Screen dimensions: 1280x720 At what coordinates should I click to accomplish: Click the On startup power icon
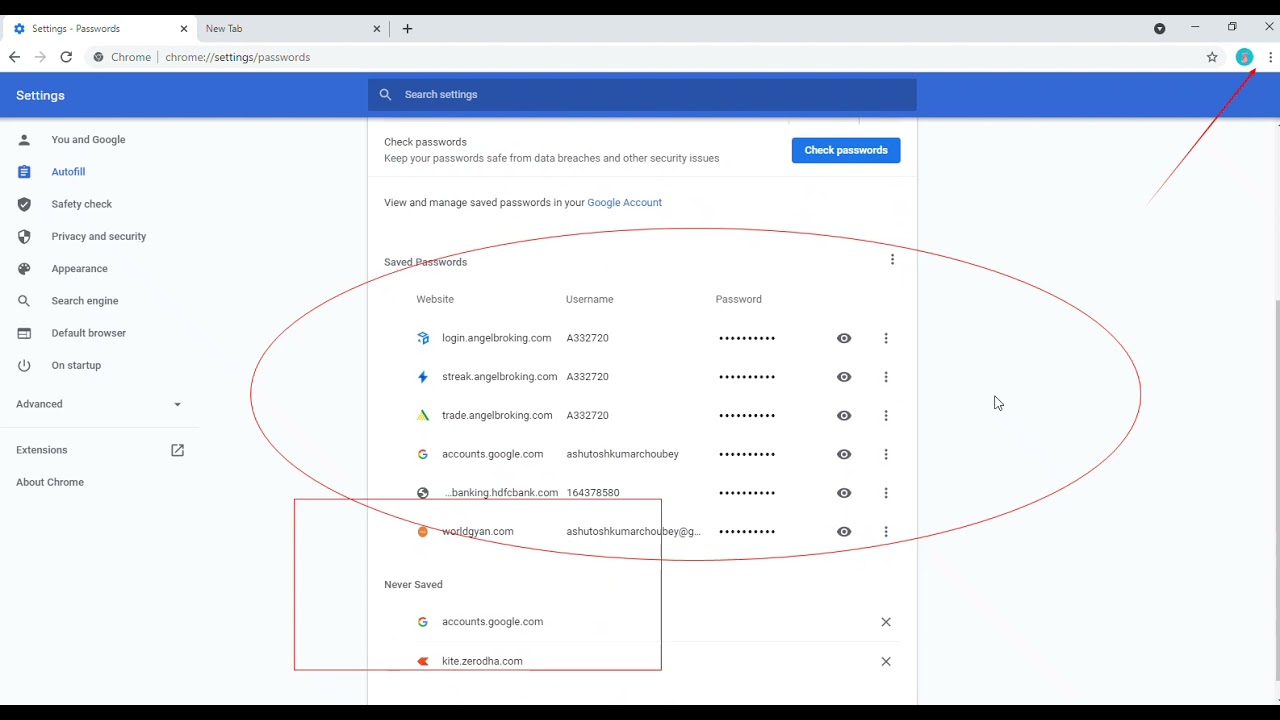(24, 365)
